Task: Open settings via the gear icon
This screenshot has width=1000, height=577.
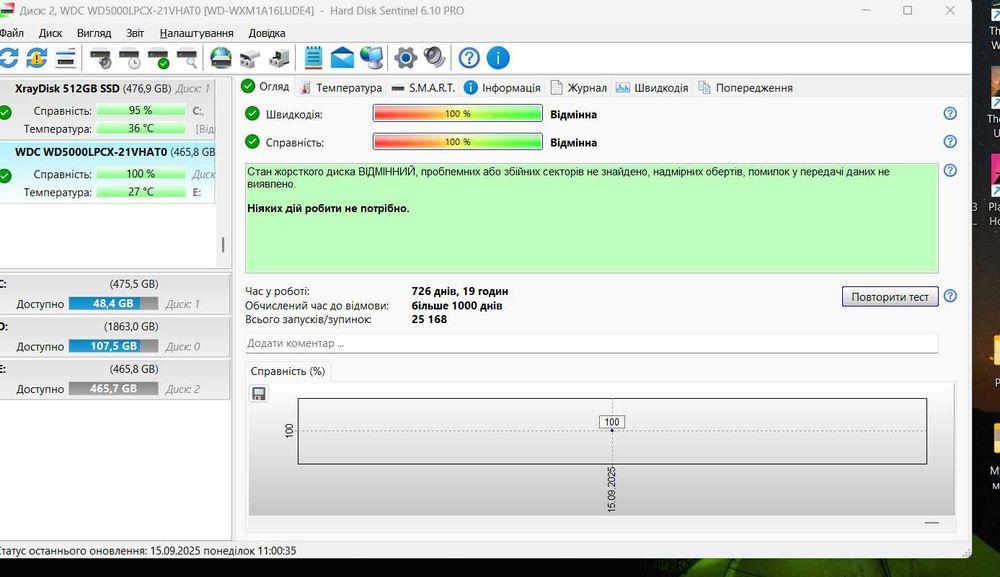Action: tap(405, 58)
